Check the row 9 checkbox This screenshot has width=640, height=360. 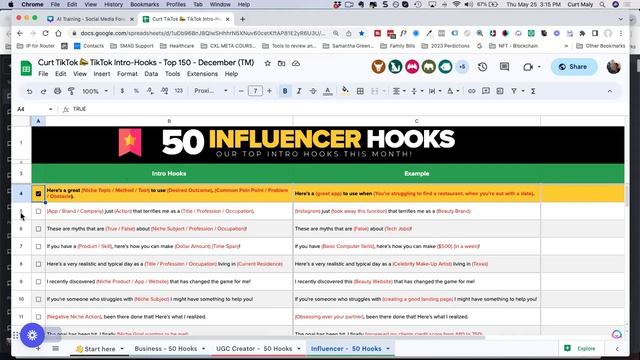38,282
